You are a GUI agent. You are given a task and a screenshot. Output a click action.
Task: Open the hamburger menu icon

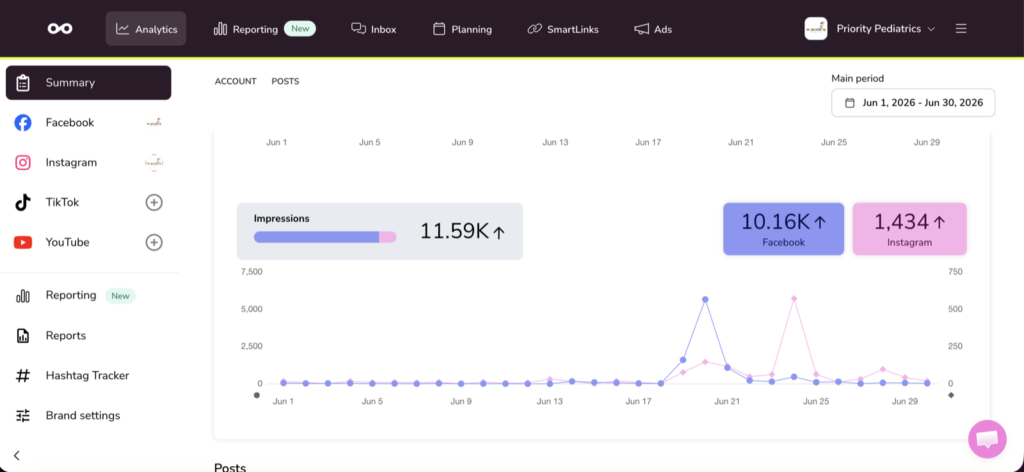pos(961,29)
